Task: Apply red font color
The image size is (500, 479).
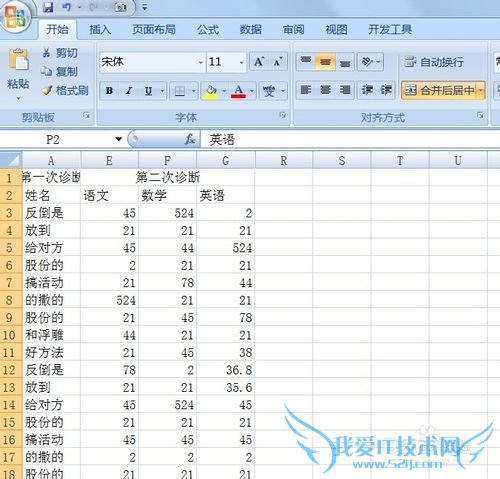Action: [x=239, y=91]
